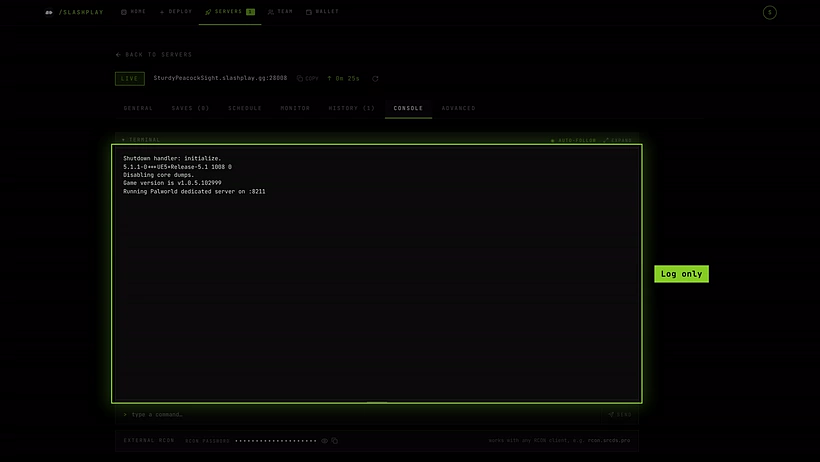820x462 pixels.
Task: Collapse the Terminal section
Action: coord(141,140)
